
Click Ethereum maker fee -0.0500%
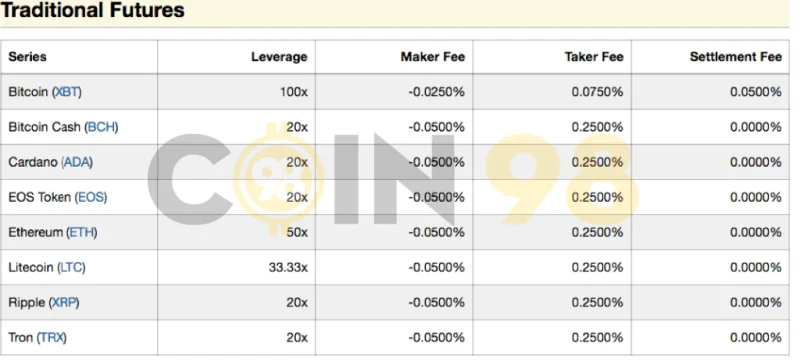[x=437, y=233]
